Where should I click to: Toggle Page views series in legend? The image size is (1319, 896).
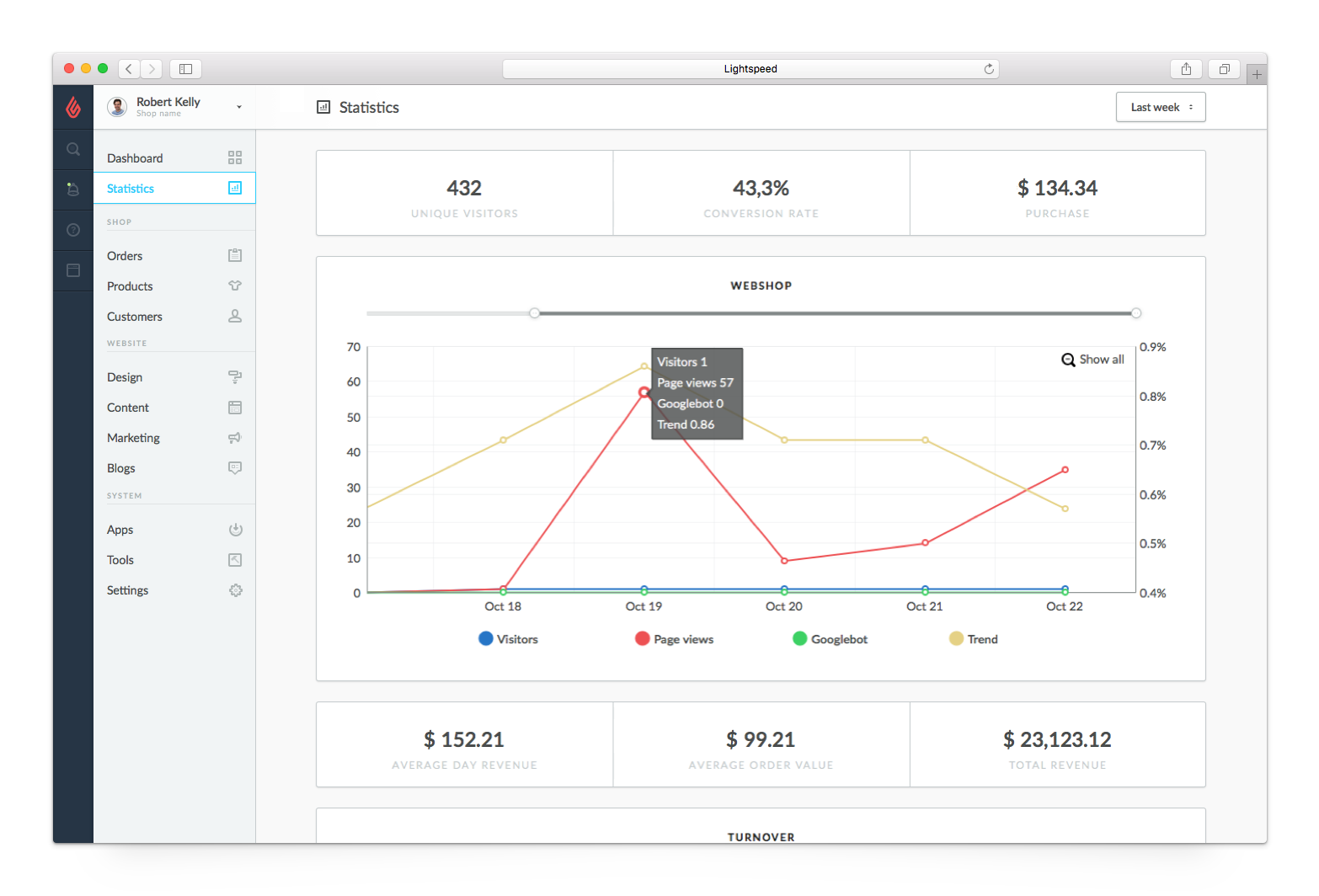point(674,639)
